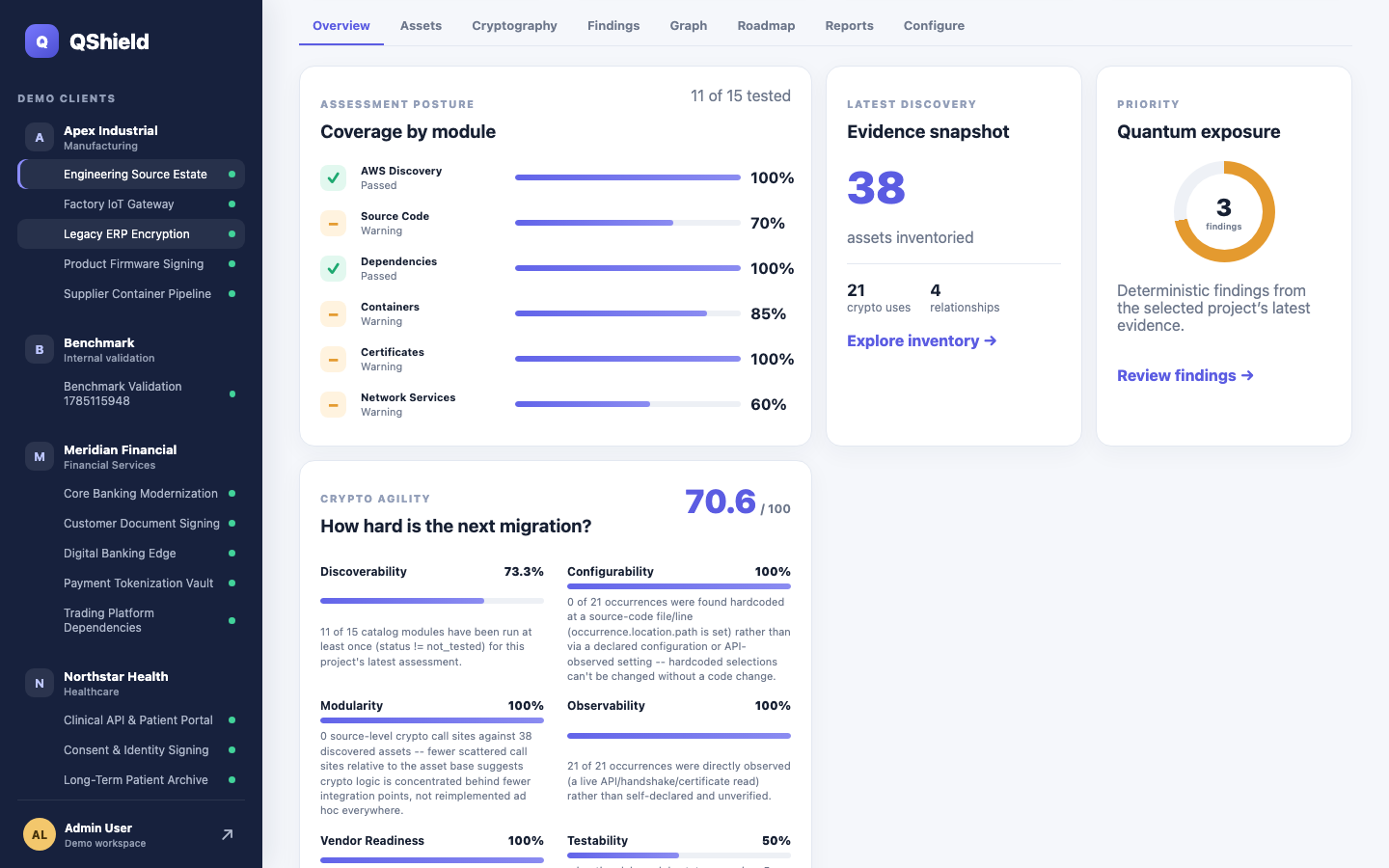Click the Network Services 60% progress bar

[628, 404]
